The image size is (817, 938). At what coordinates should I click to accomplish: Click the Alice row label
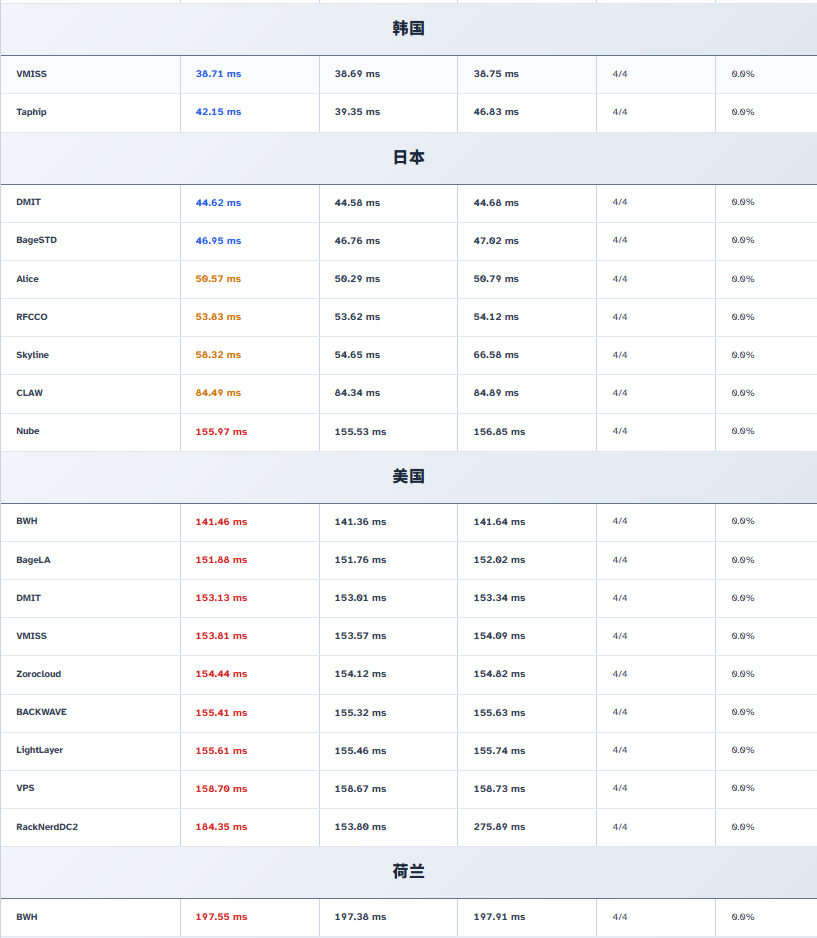28,279
